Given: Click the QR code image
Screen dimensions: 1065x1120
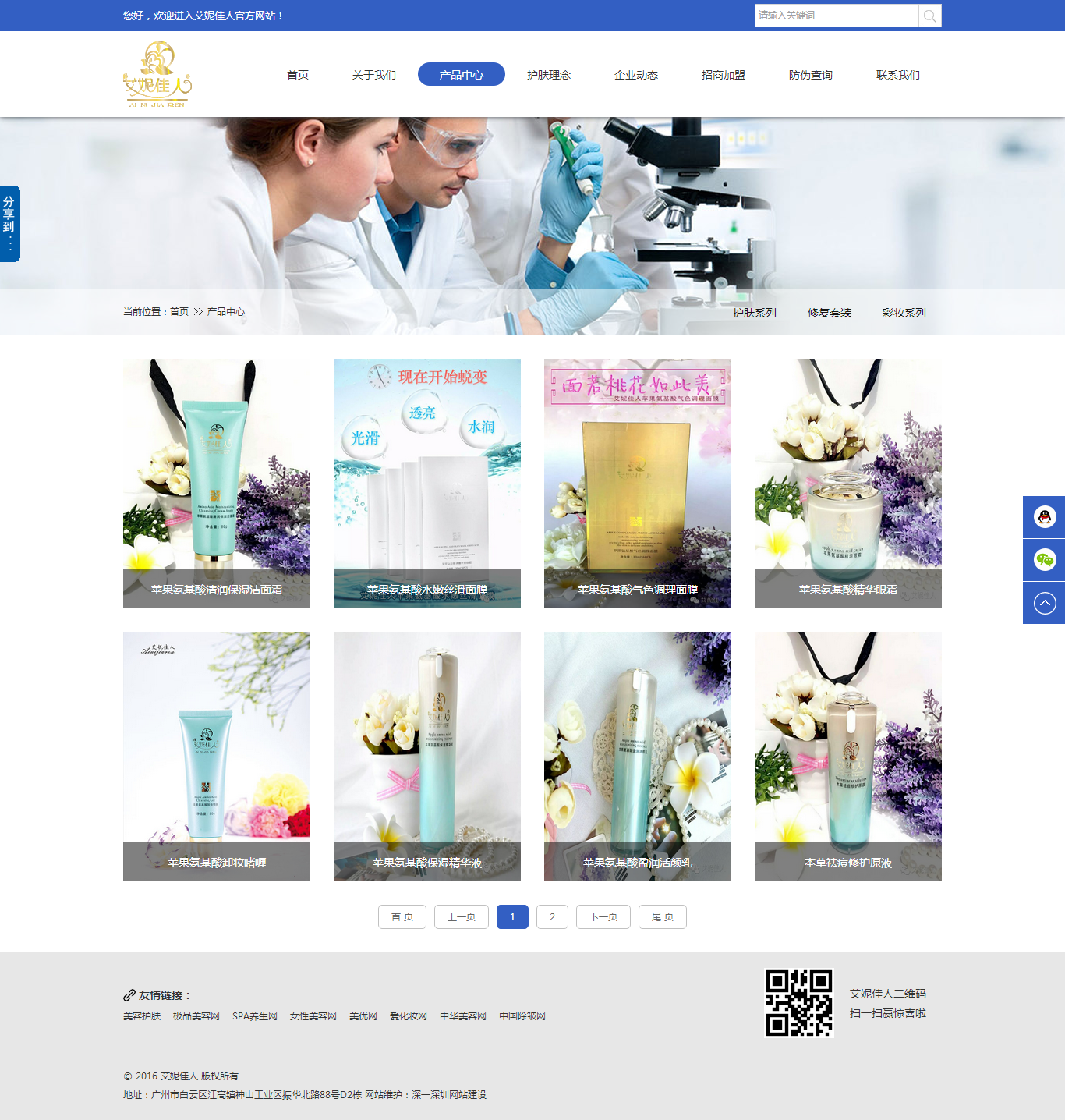Looking at the screenshot, I should coord(799,1003).
